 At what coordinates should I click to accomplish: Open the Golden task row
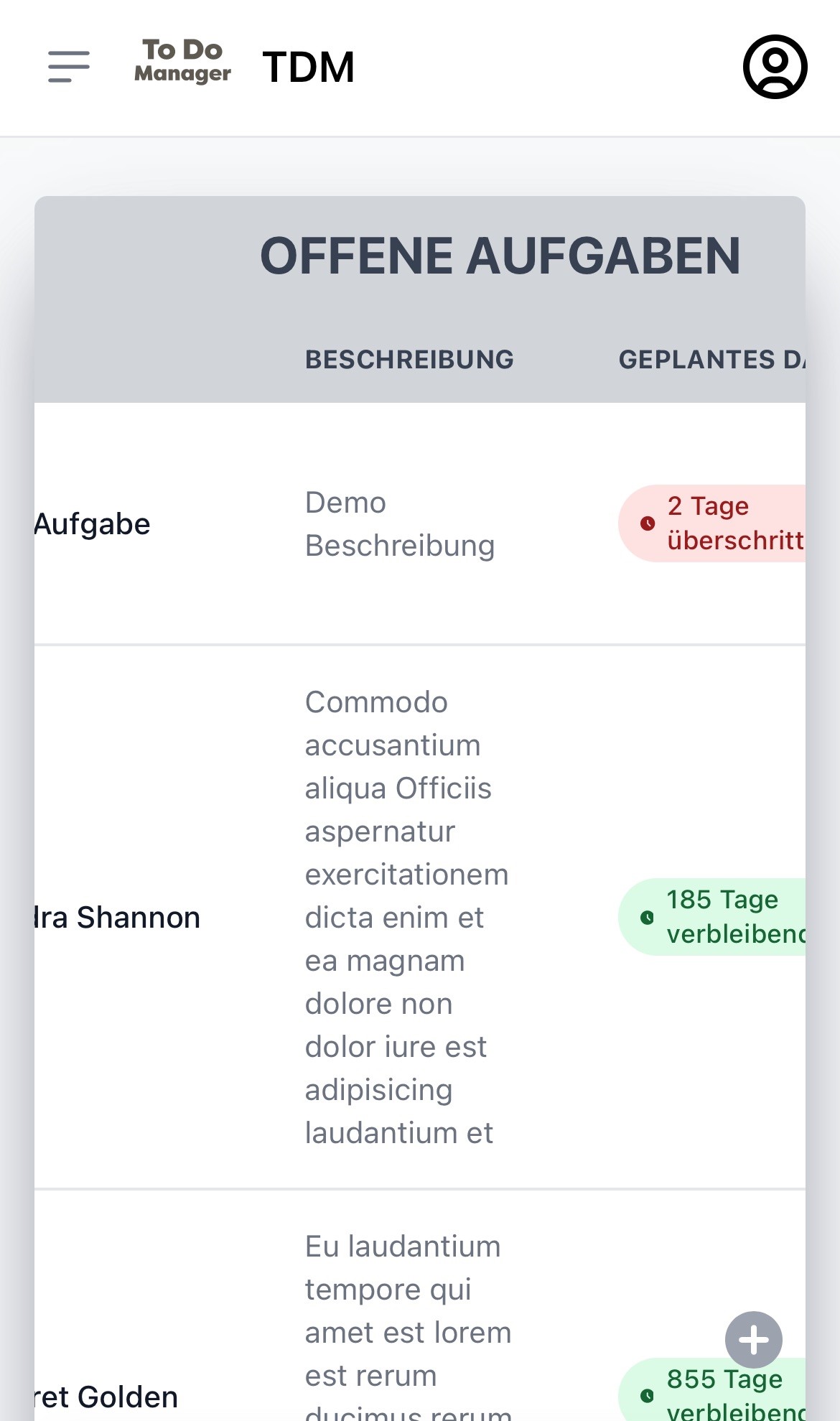pyautogui.click(x=420, y=1306)
